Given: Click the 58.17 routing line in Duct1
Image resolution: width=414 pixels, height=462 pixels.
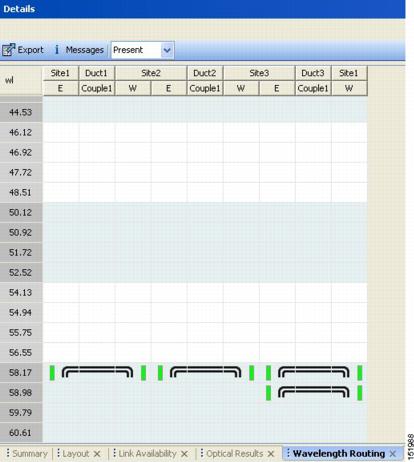Looking at the screenshot, I should tap(97, 372).
